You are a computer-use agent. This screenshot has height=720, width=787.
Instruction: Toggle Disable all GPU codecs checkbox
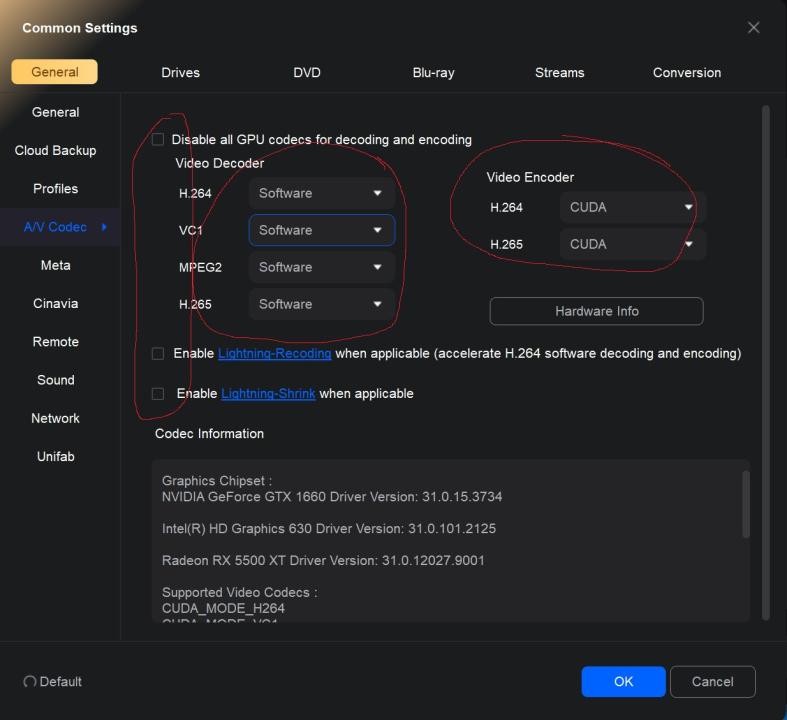[x=158, y=140]
